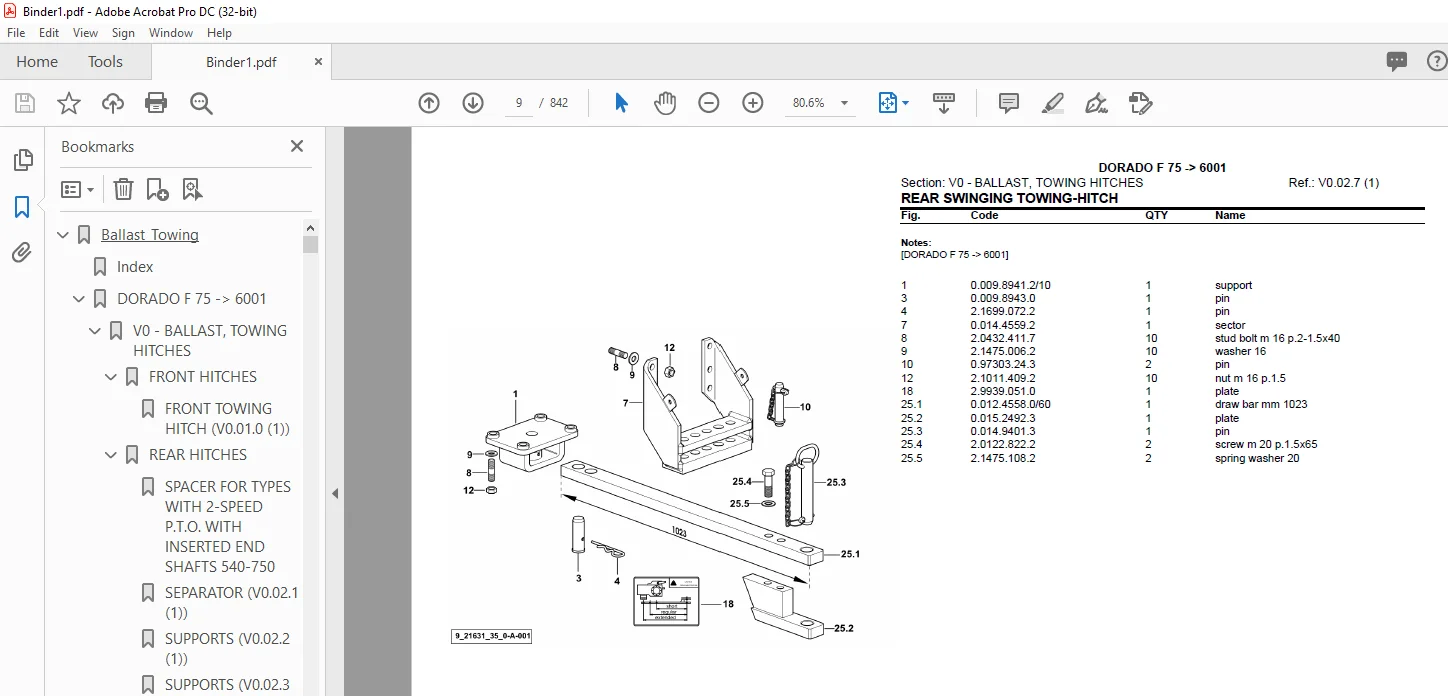The width and height of the screenshot is (1448, 696).
Task: Activate the hand pan tool
Action: [x=665, y=103]
